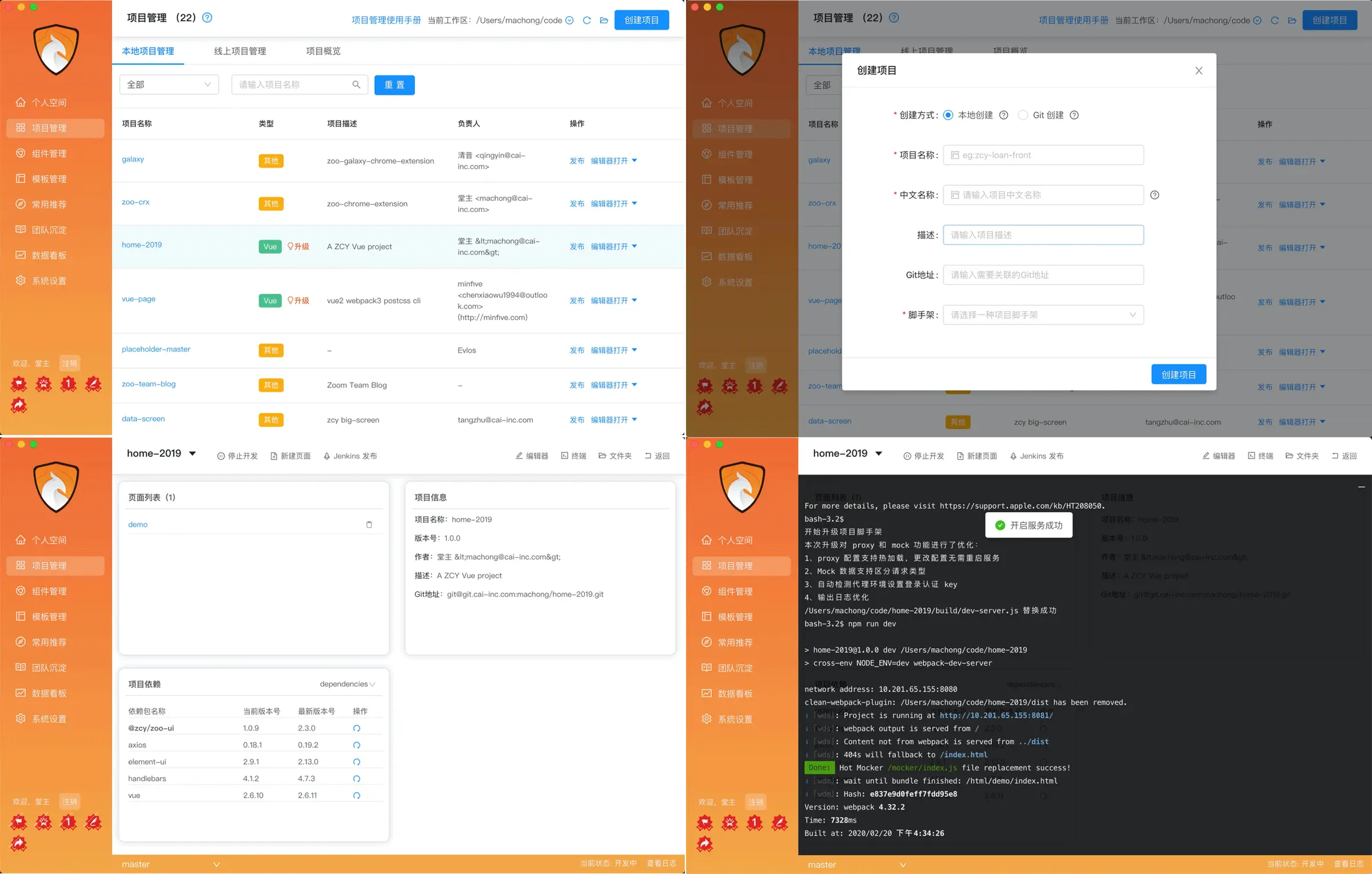Click 返回 in terminal window toolbar
1372x874 pixels.
click(1344, 456)
